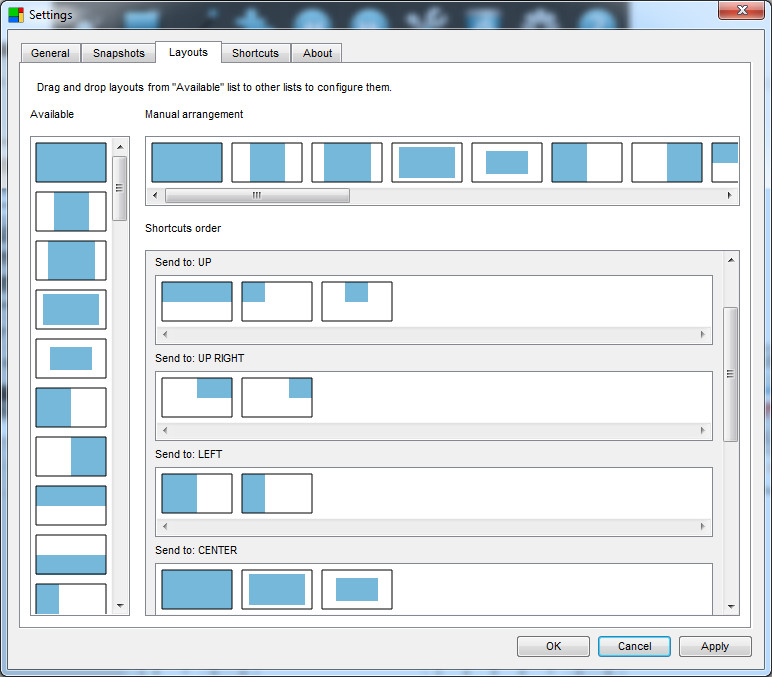Click Manual arrangement scrollbar right arrow

click(730, 196)
